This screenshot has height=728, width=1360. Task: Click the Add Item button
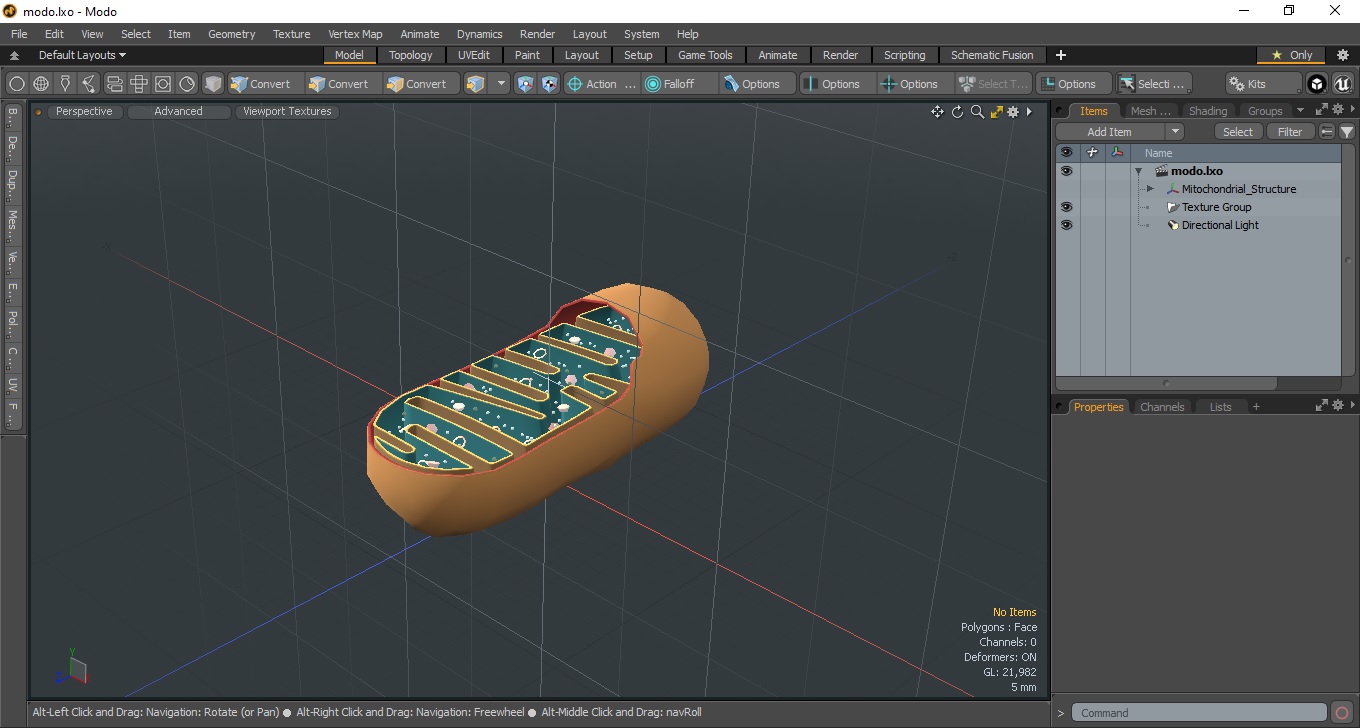pyautogui.click(x=1110, y=132)
